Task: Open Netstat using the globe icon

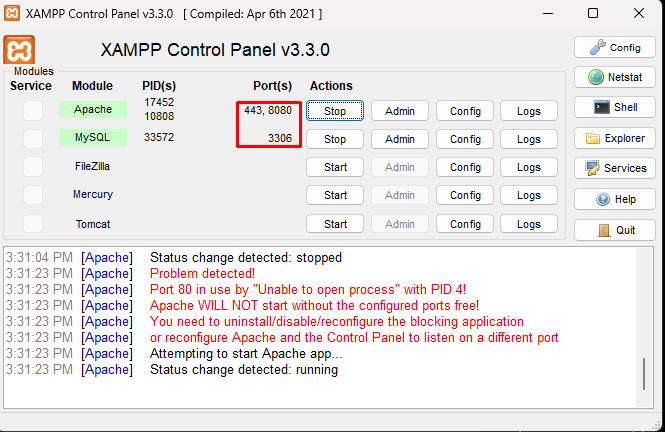Action: click(x=615, y=77)
